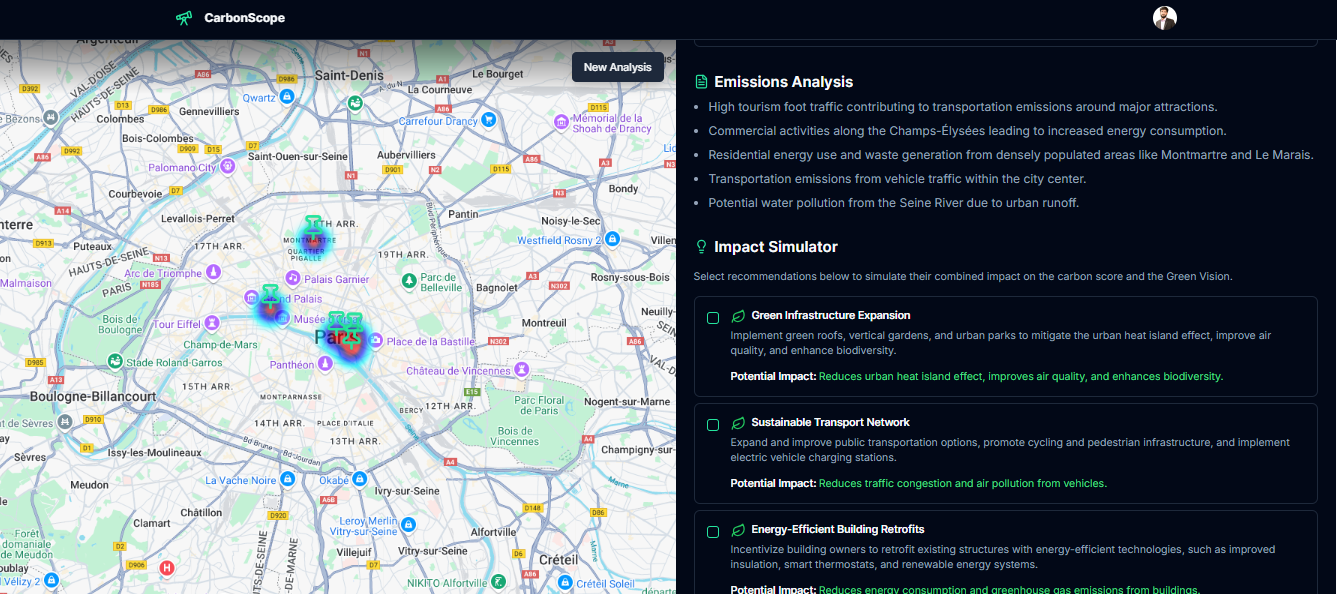The image size is (1337, 594).
Task: Click the Levallois-Perret map label
Action: pos(198,218)
